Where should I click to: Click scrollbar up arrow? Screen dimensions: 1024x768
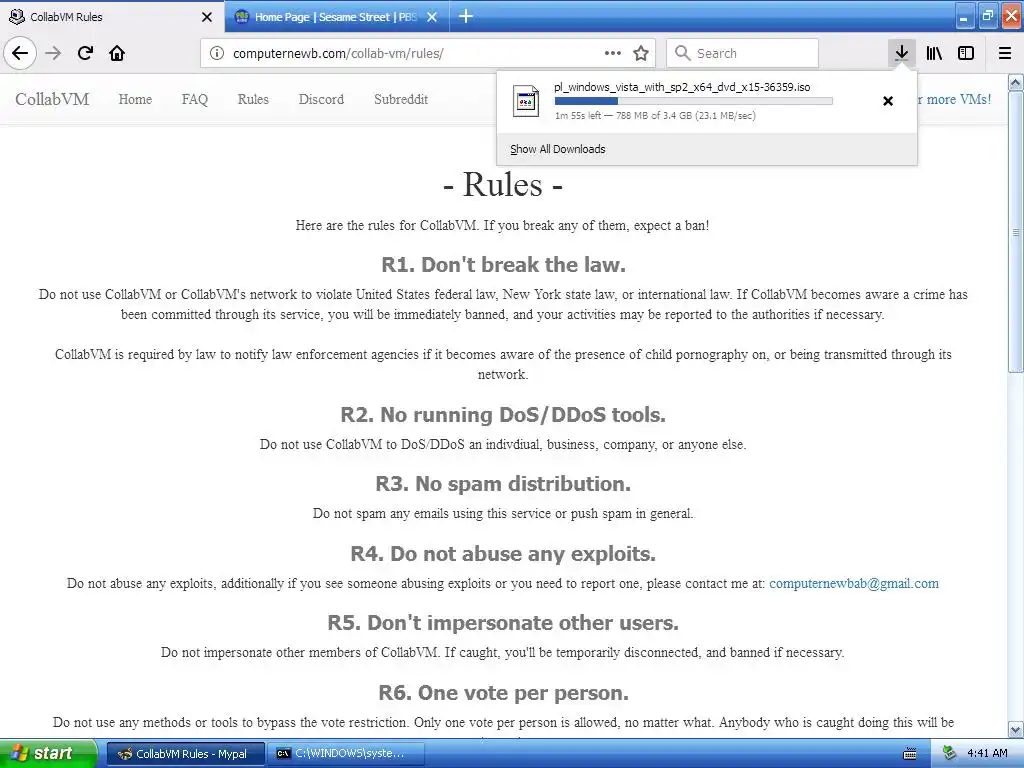[x=1016, y=82]
